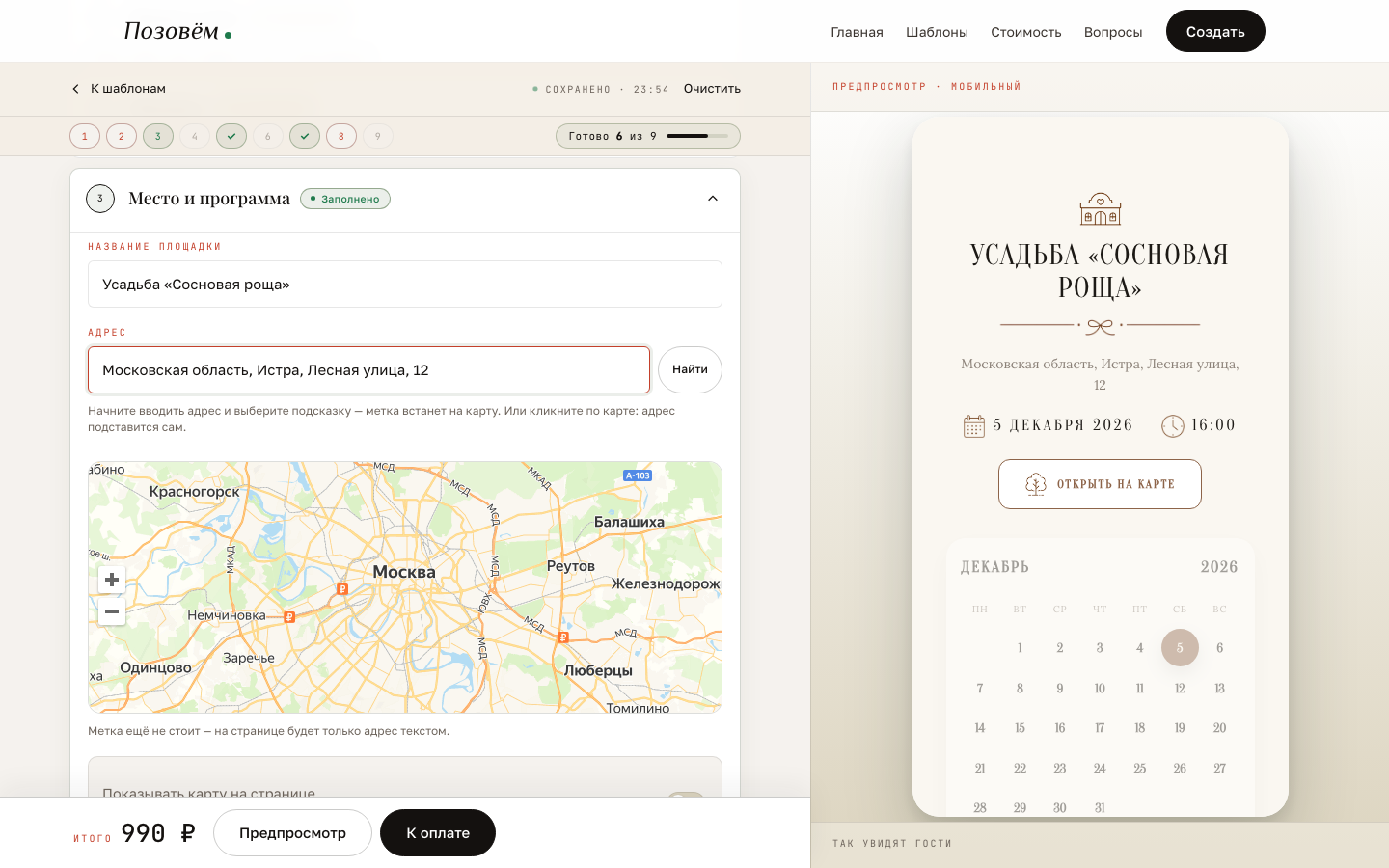
Task: Click the Позовём logo
Action: point(177,31)
